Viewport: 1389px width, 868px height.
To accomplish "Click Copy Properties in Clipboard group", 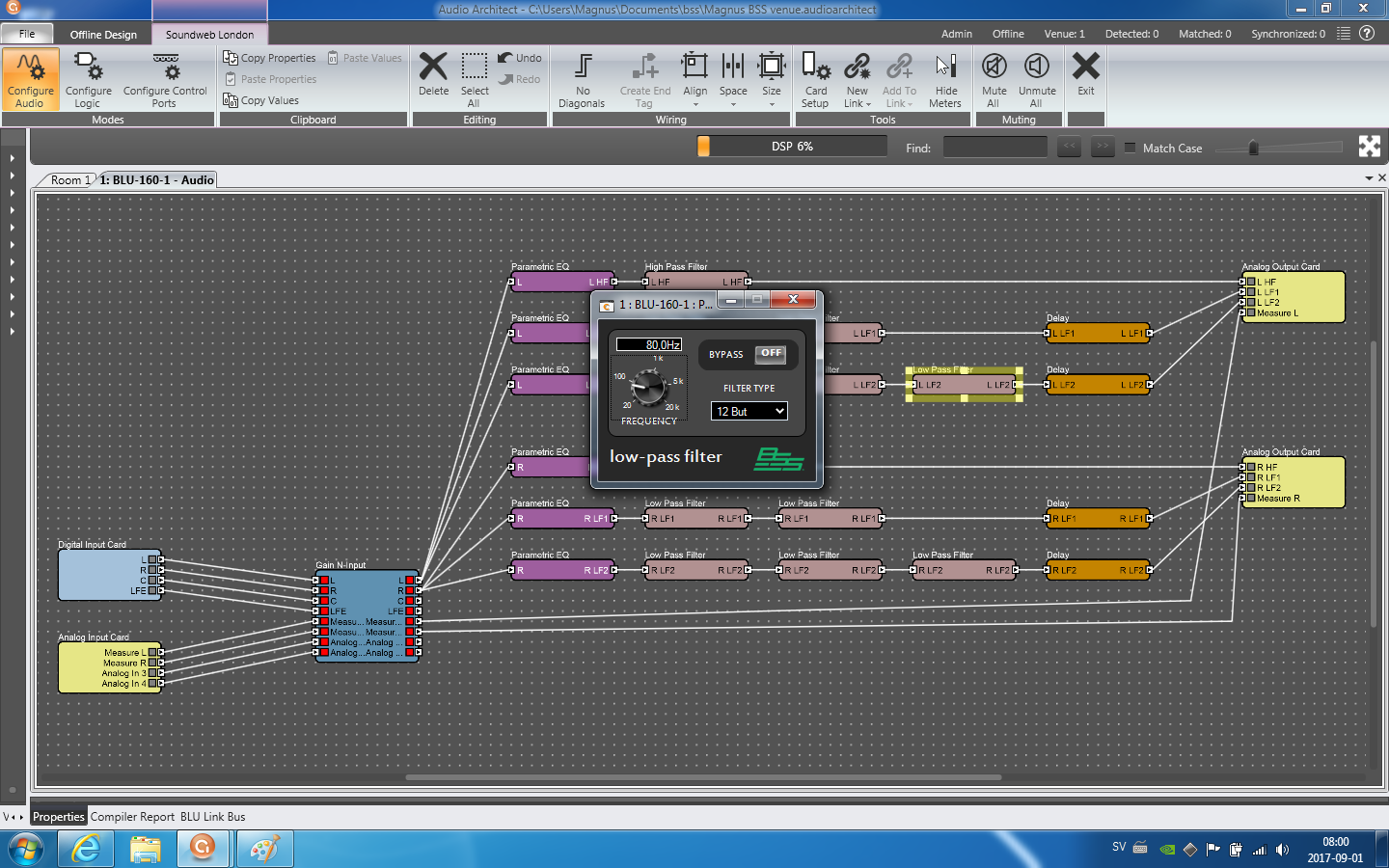I will pos(270,58).
